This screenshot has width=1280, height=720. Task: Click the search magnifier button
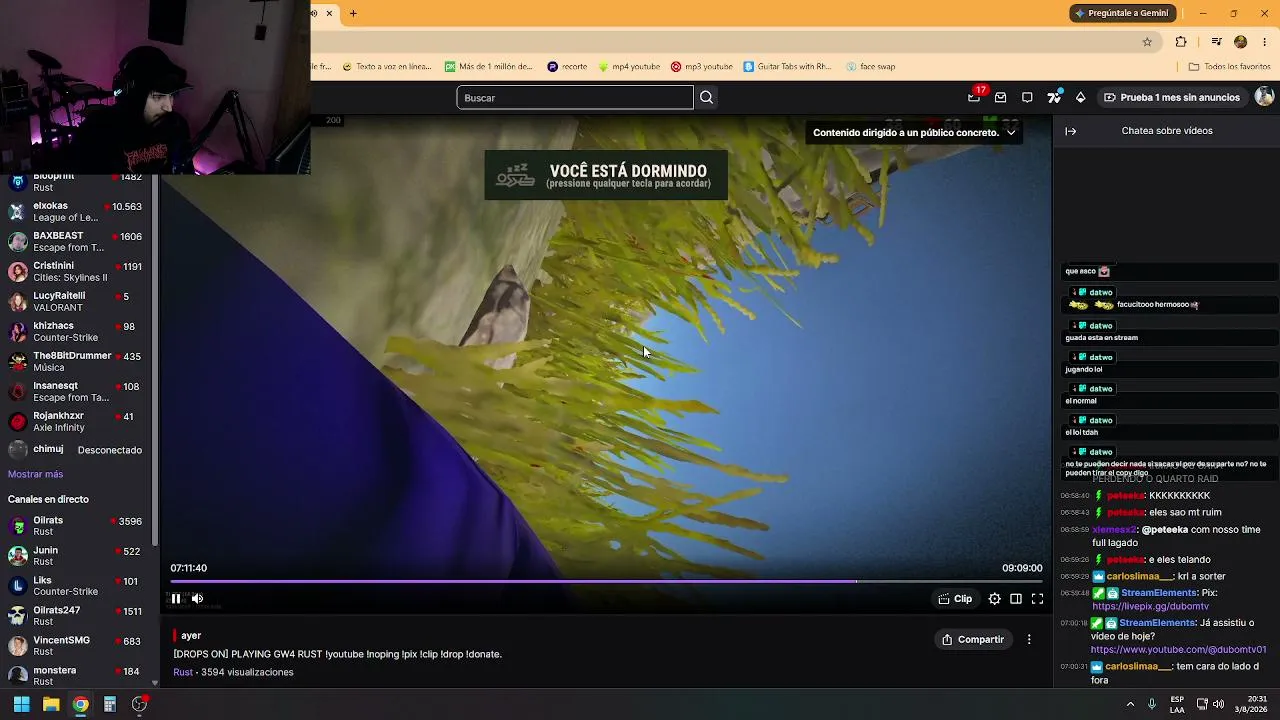[x=706, y=97]
